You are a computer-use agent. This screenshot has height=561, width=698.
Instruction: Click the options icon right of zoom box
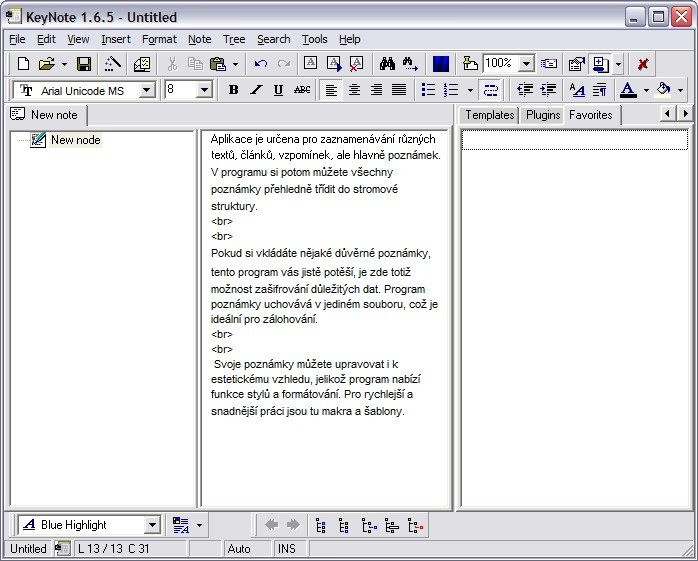click(549, 64)
